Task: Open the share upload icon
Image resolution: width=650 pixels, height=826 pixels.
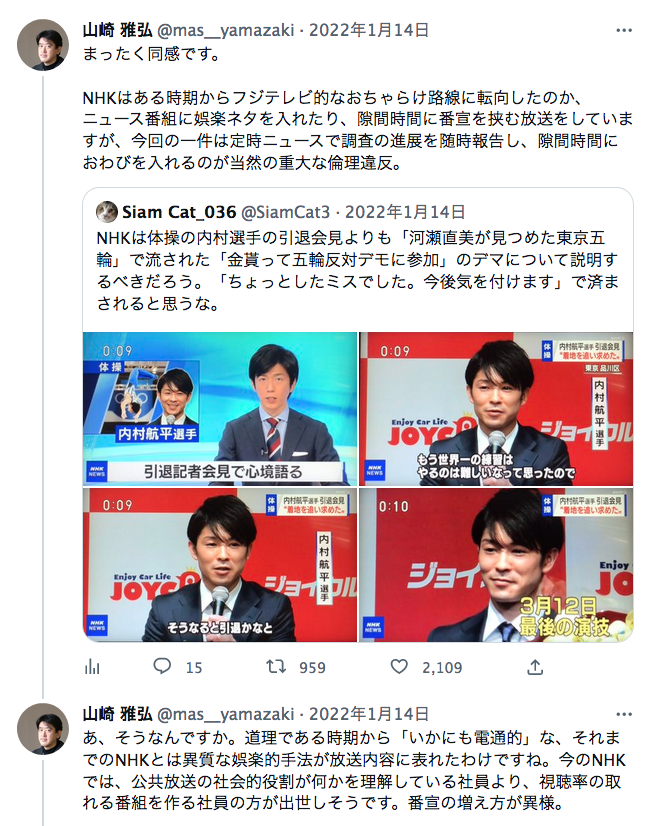Action: tap(535, 667)
